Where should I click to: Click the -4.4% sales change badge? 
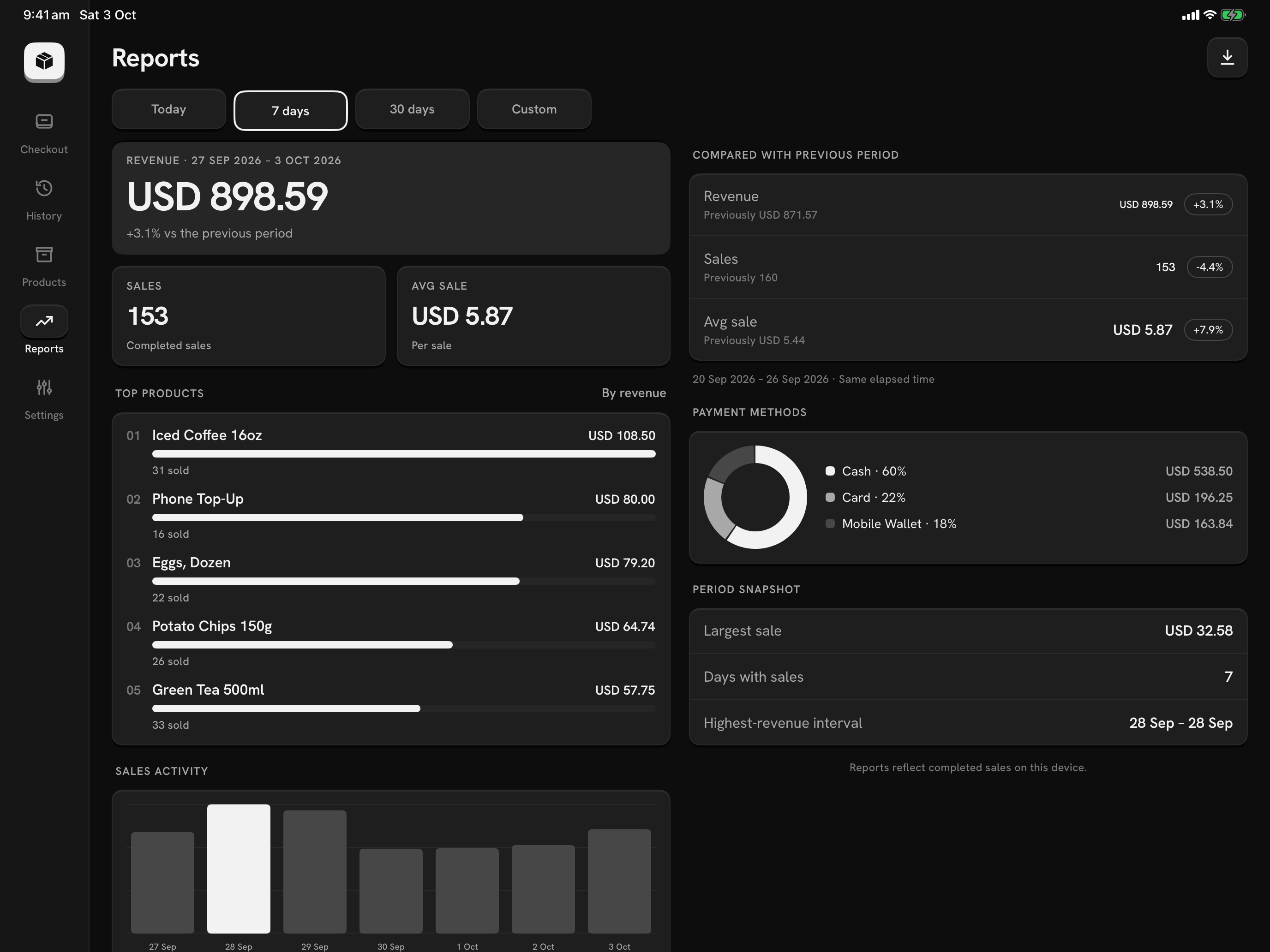coord(1209,267)
